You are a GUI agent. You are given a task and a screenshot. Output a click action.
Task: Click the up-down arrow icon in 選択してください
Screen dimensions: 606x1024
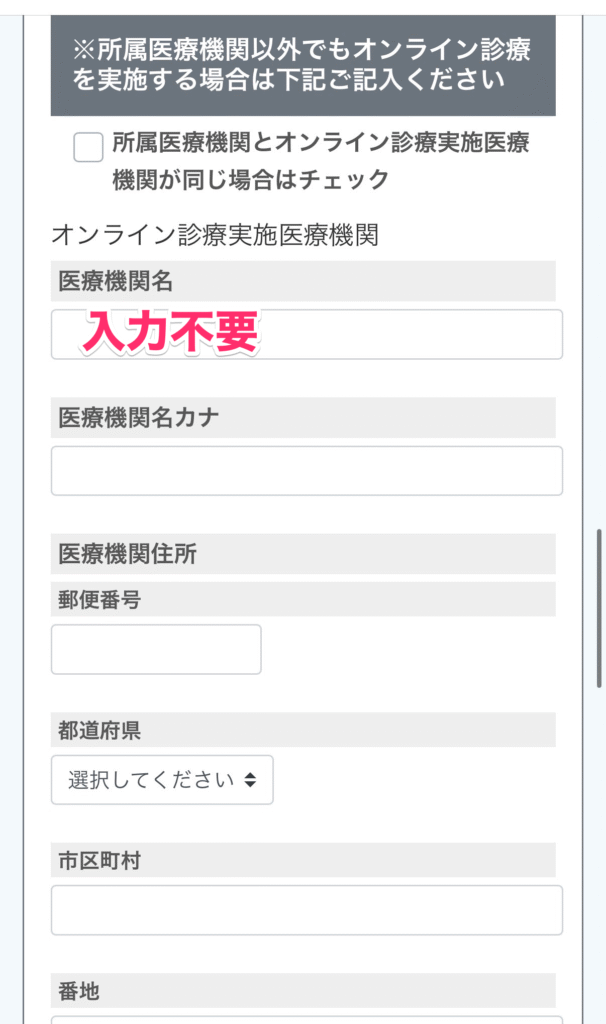point(250,780)
